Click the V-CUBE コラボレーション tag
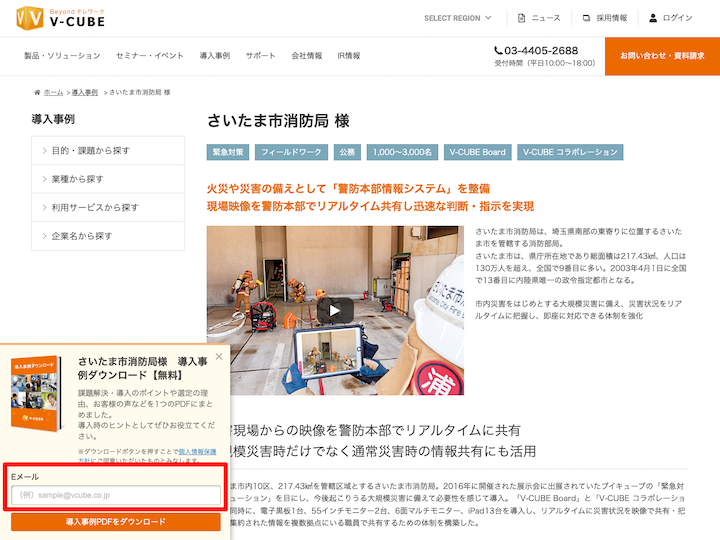The height and width of the screenshot is (540, 720). [x=570, y=152]
